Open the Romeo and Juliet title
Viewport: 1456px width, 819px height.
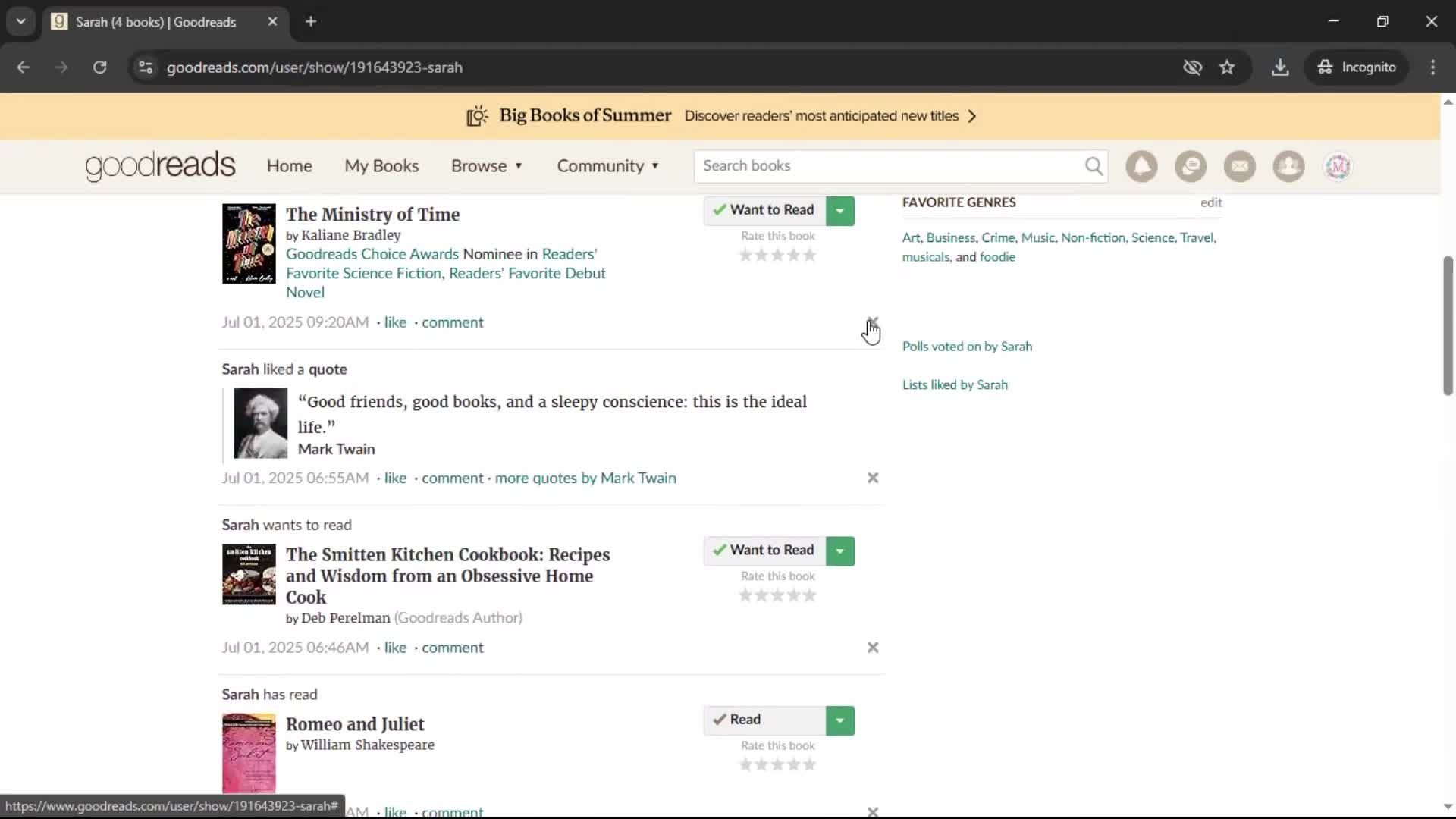355,724
